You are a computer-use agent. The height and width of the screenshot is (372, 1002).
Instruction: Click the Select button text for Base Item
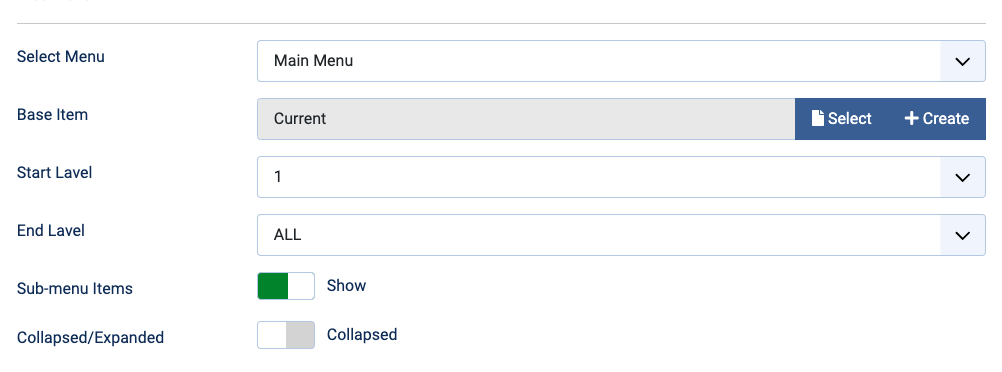coord(850,118)
